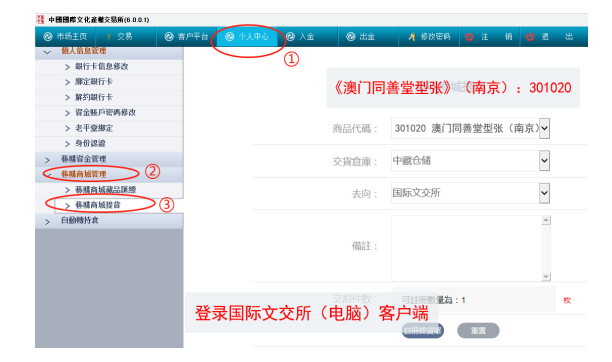Click the 修改密码 key icon
Image resolution: width=612 pixels, height=362 pixels.
pyautogui.click(x=412, y=37)
